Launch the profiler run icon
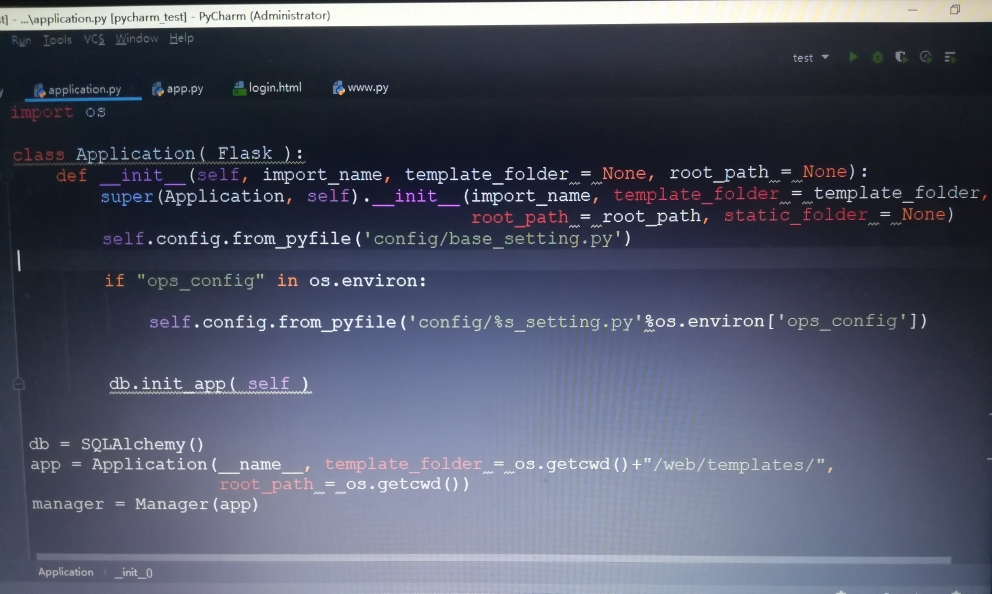 coord(926,57)
